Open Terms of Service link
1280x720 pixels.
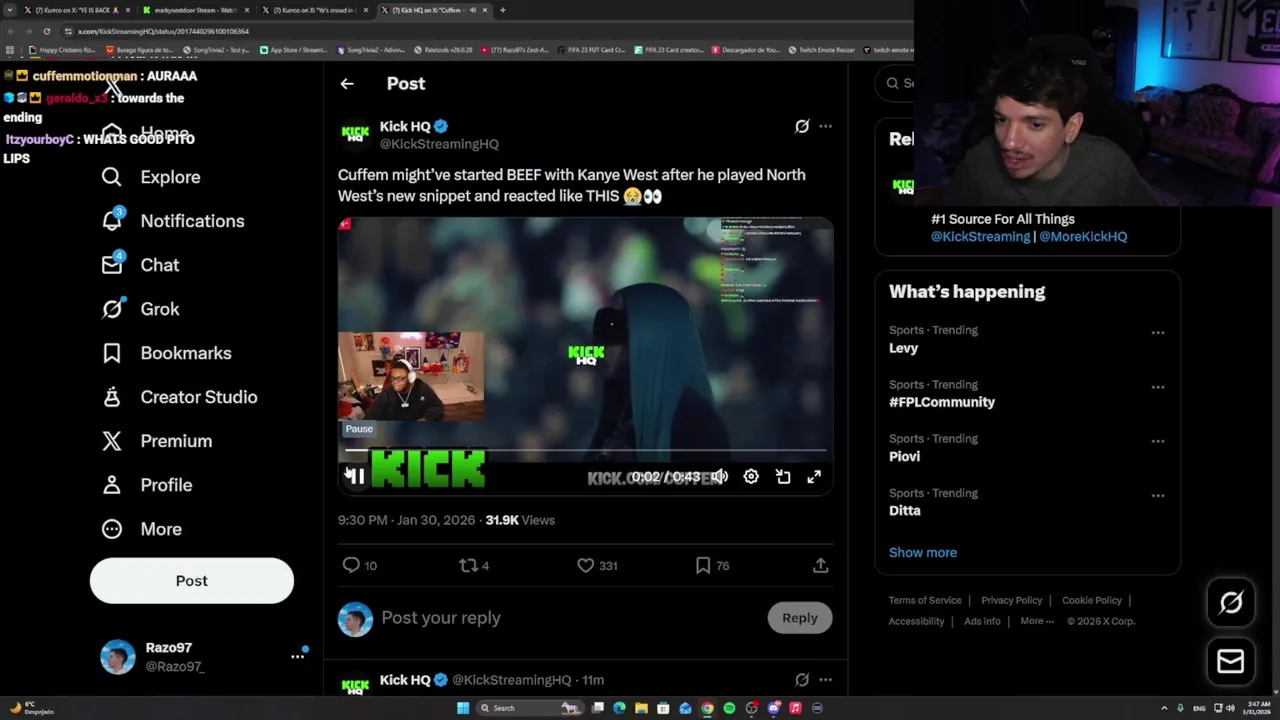(925, 601)
